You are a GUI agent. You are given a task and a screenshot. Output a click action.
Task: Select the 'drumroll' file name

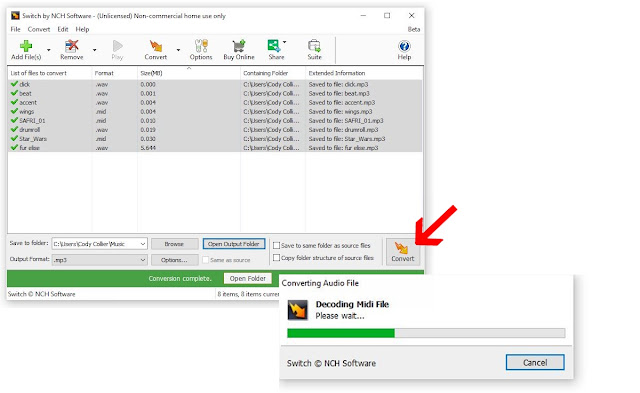(30, 130)
